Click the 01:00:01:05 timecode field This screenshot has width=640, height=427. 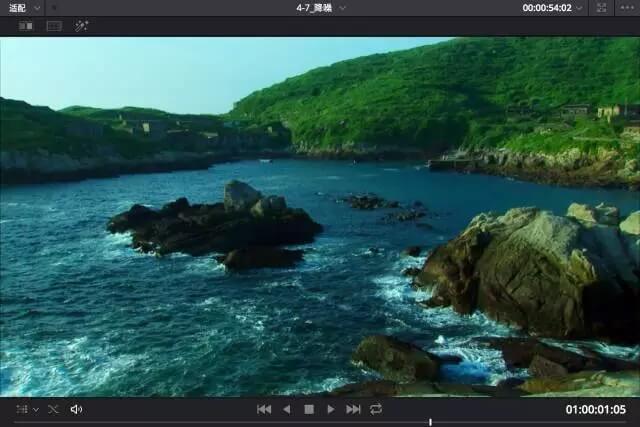(x=595, y=409)
